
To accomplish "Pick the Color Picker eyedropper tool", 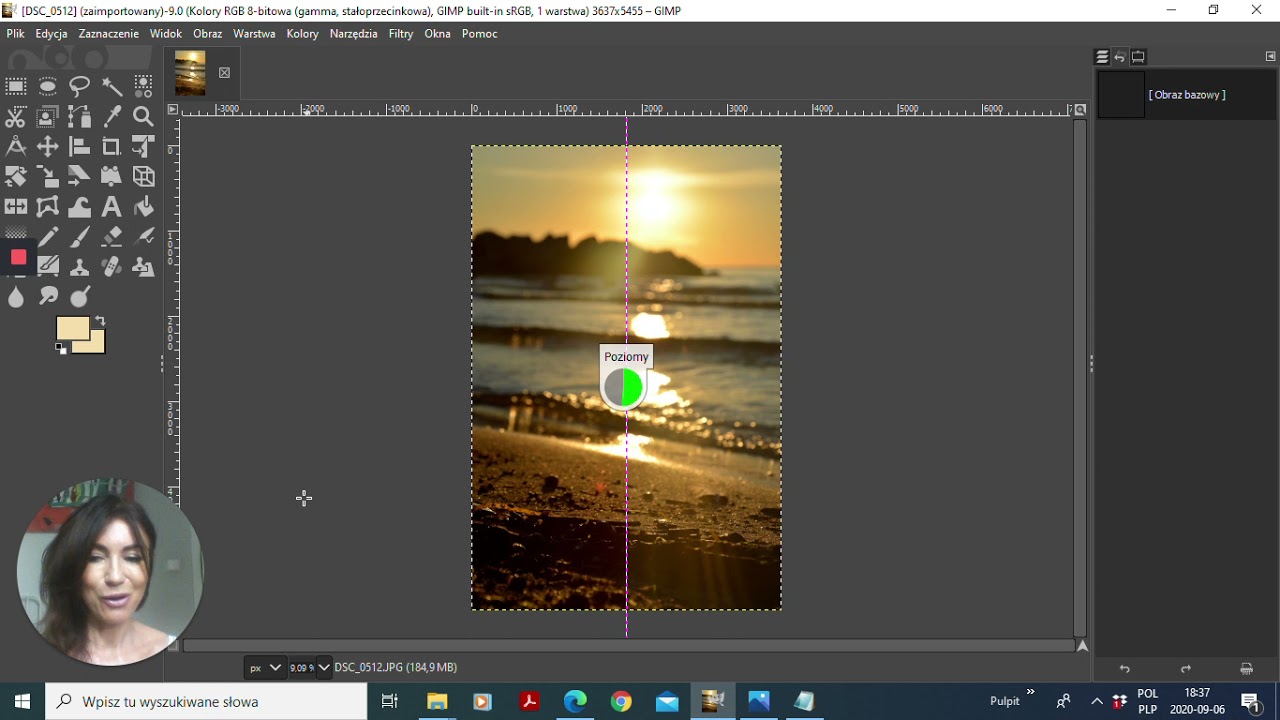I will [x=112, y=117].
